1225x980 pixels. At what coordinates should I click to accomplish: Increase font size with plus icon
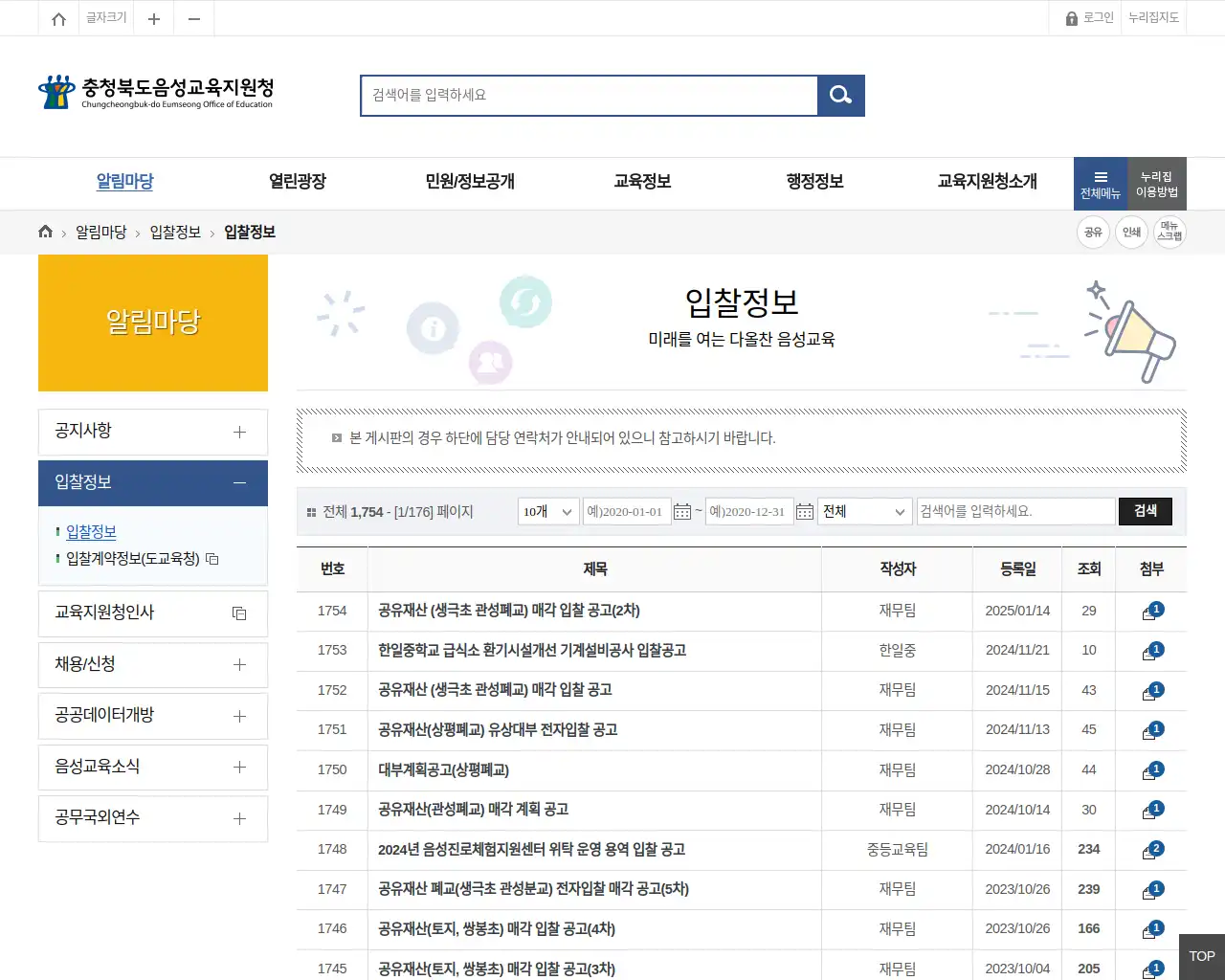153,18
